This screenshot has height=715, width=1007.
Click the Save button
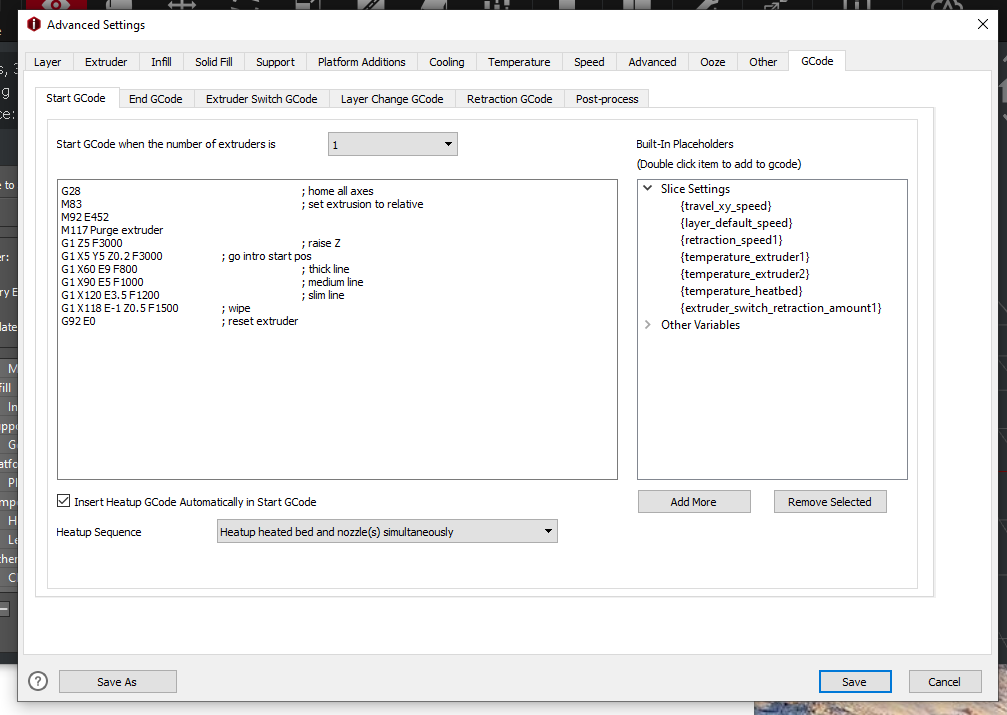tap(855, 682)
